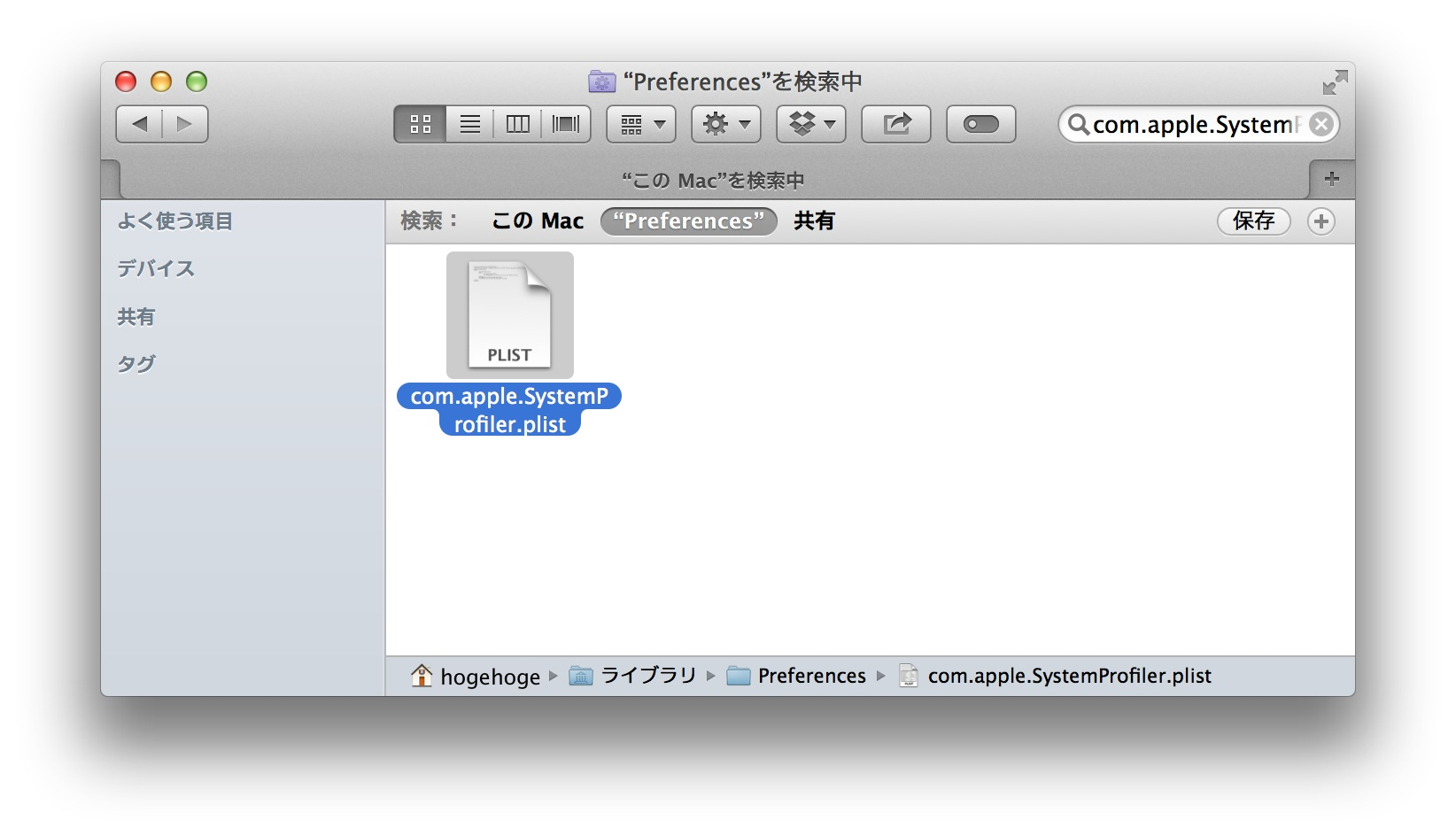Enter full screen mode

1335,82
